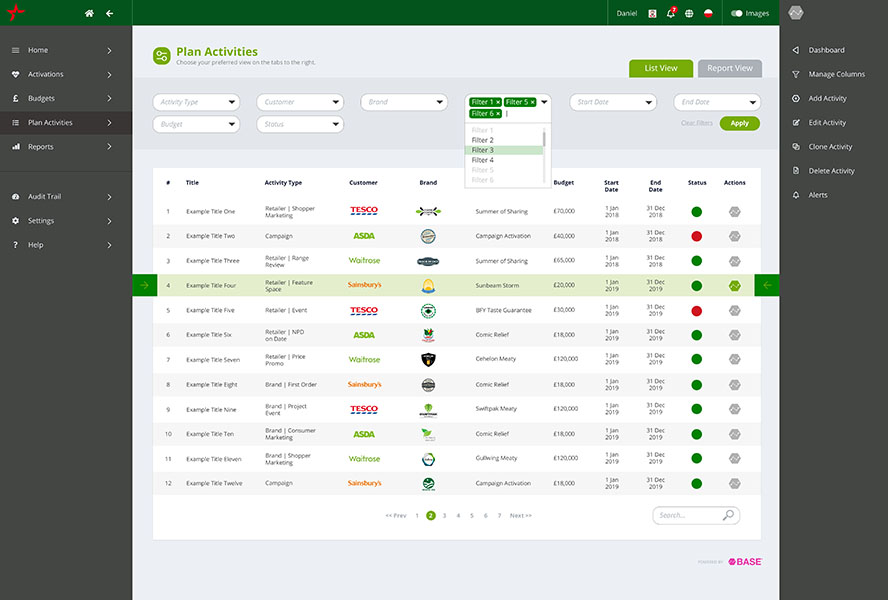Click Clone Activity in right sidebar
Screen dimensions: 888x600
(x=830, y=147)
